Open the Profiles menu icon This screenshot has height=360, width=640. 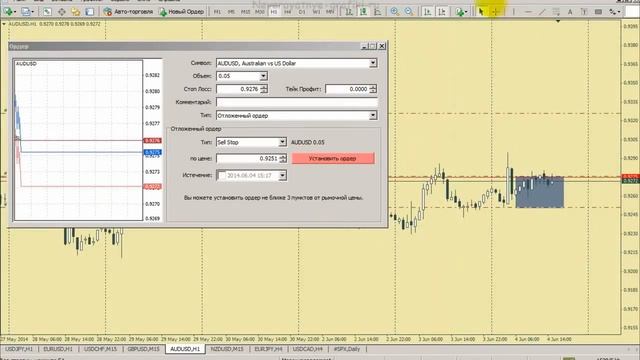[x=27, y=12]
